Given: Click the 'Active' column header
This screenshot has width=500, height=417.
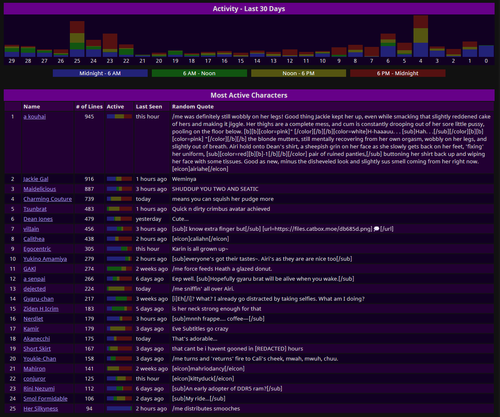Looking at the screenshot, I should click(x=115, y=107).
